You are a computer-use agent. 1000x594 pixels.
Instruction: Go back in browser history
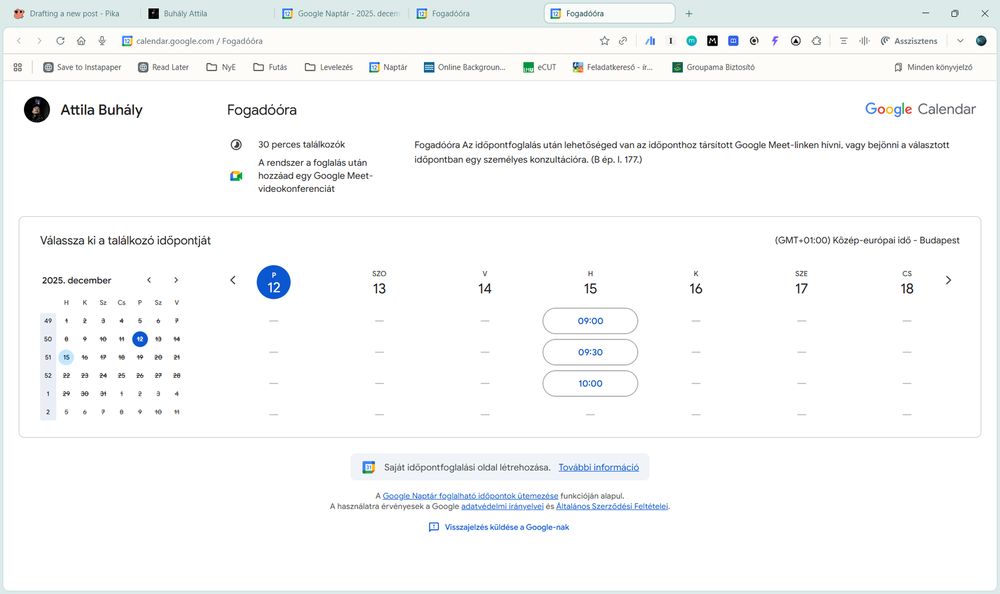(18, 41)
